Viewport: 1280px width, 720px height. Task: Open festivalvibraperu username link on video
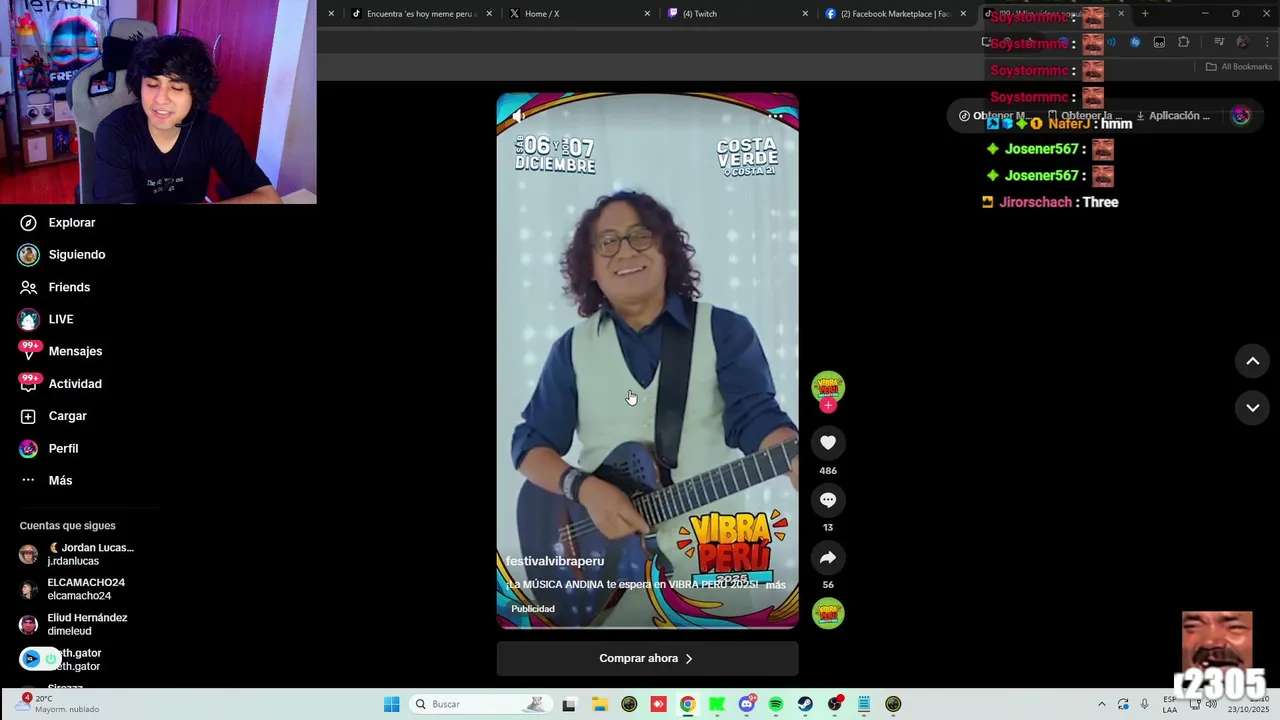(555, 561)
